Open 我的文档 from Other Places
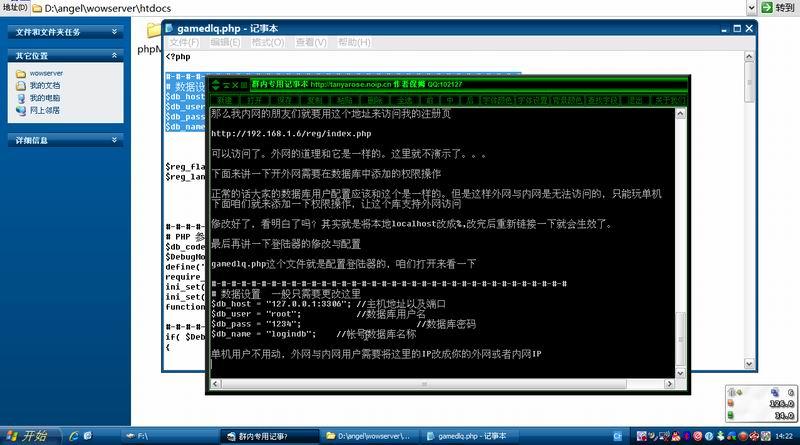The image size is (800, 445). pos(44,86)
